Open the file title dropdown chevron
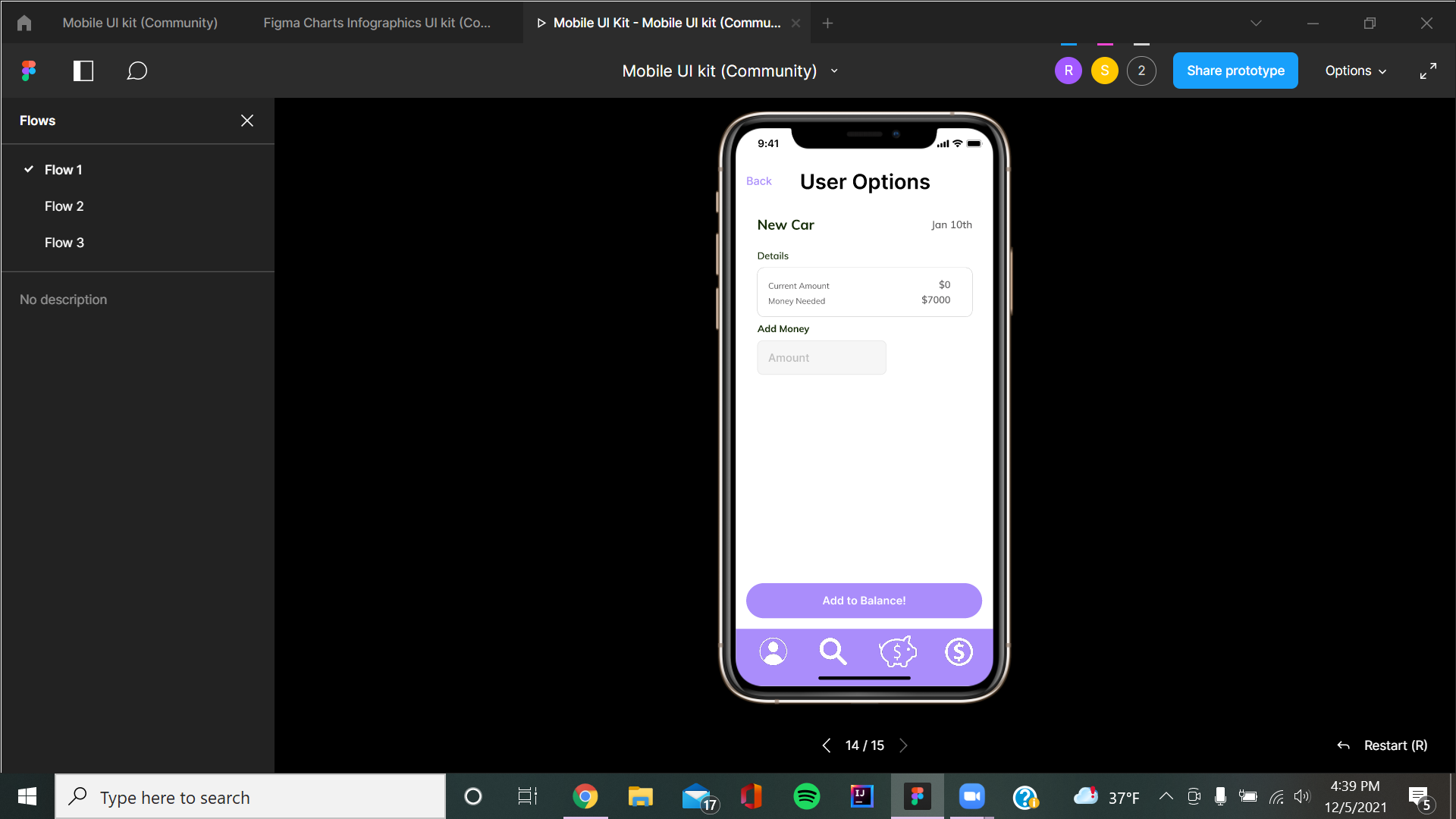 coord(834,71)
